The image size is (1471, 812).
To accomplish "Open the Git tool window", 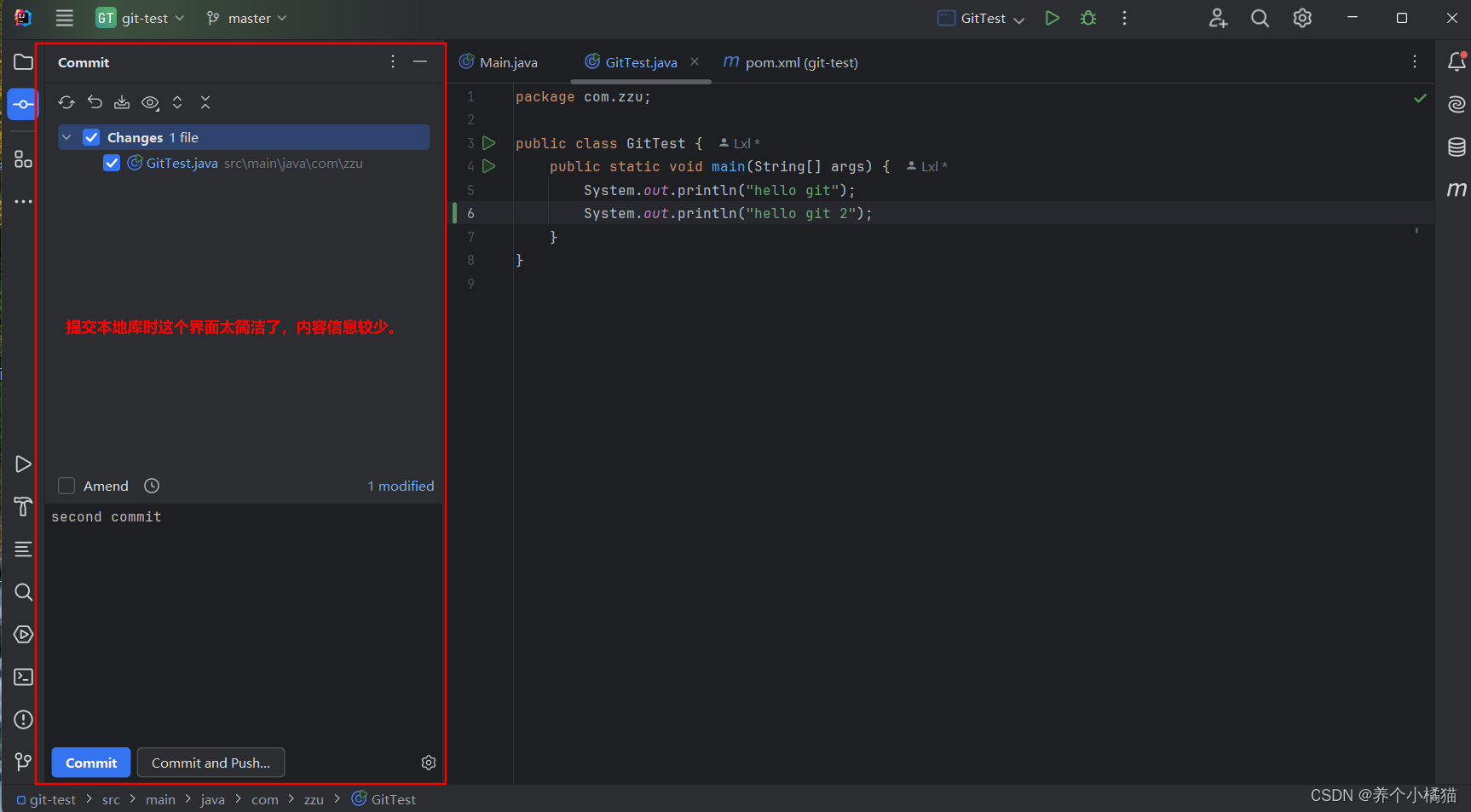I will tap(23, 762).
